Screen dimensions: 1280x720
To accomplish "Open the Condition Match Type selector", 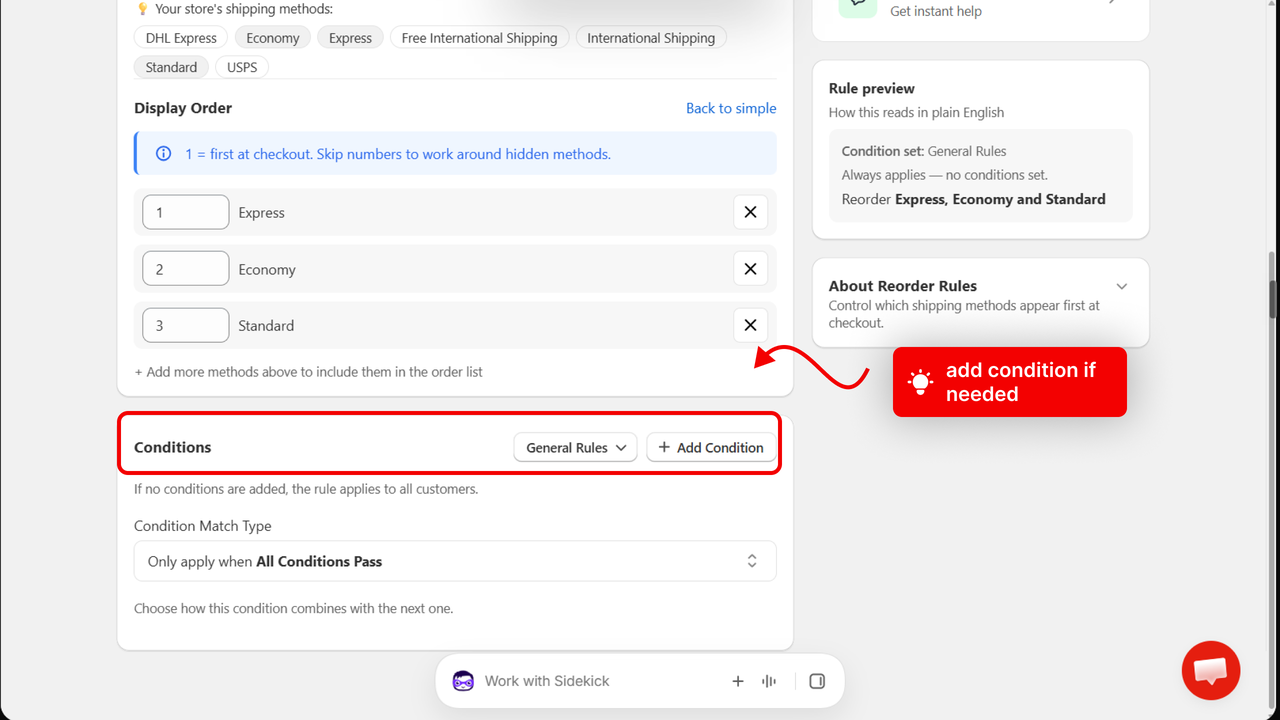I will coord(455,561).
